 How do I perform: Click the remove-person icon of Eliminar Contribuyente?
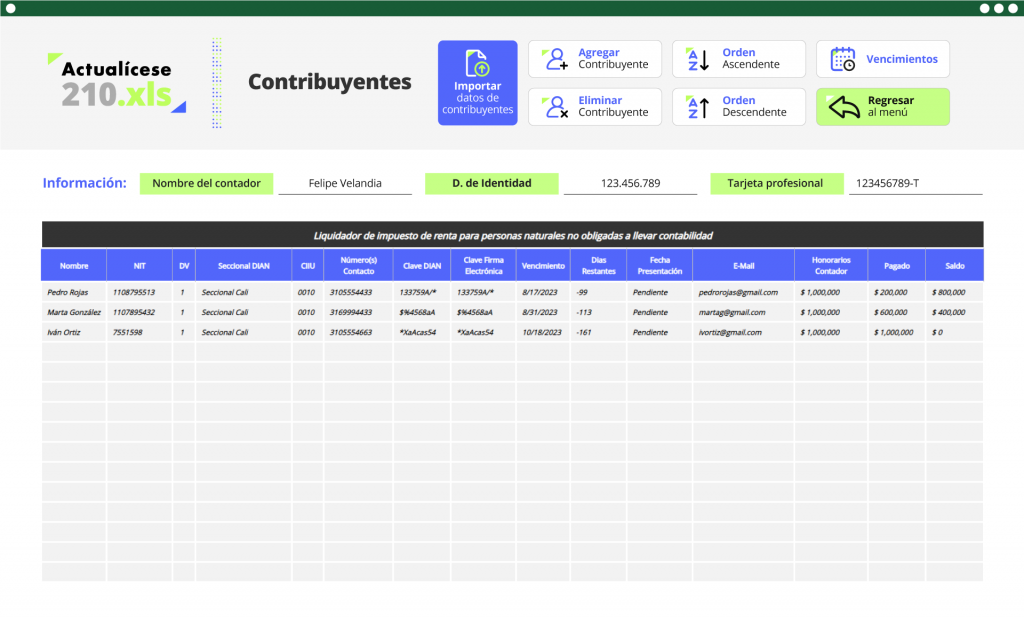pyautogui.click(x=555, y=106)
